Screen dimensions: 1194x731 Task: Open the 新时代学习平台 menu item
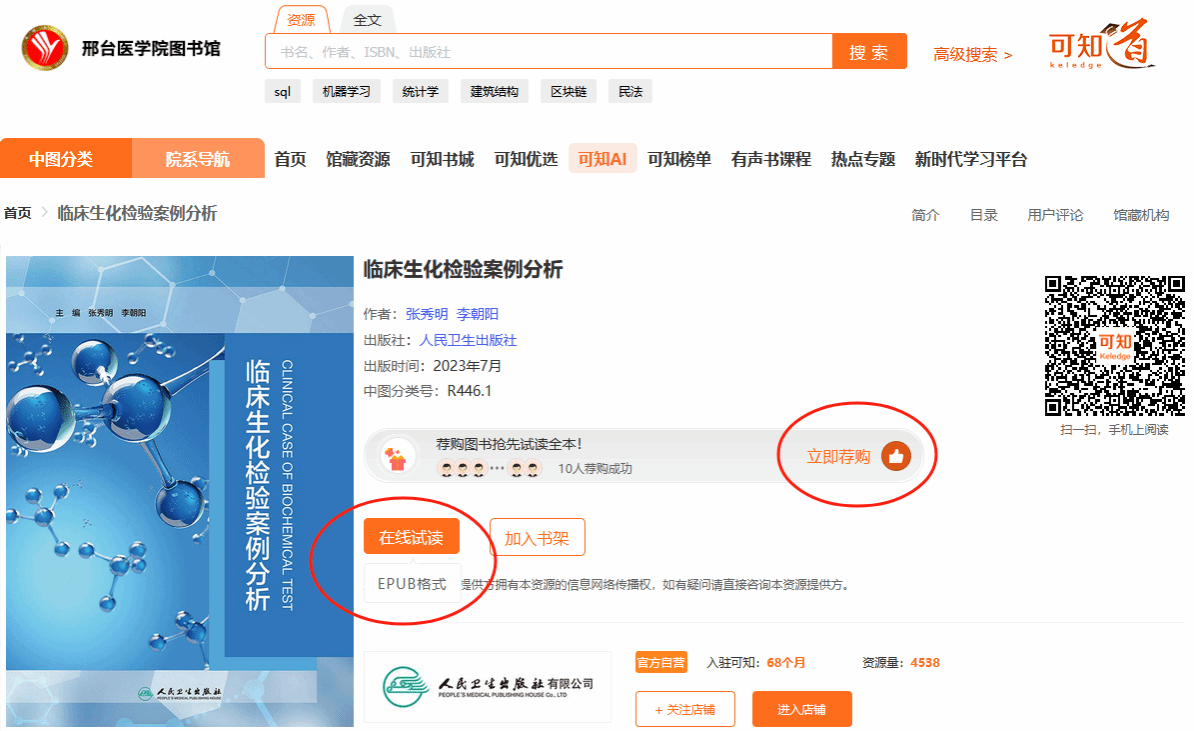971,159
